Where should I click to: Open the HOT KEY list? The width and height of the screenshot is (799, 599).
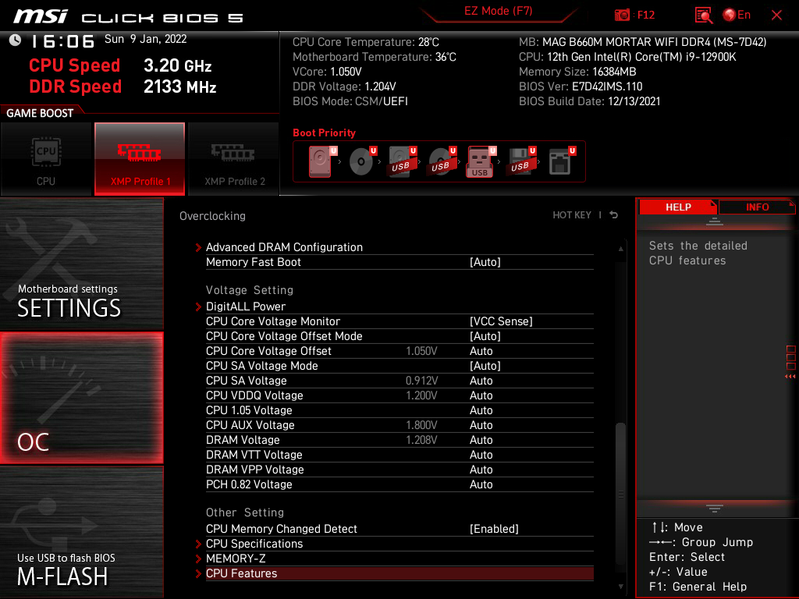pos(572,215)
